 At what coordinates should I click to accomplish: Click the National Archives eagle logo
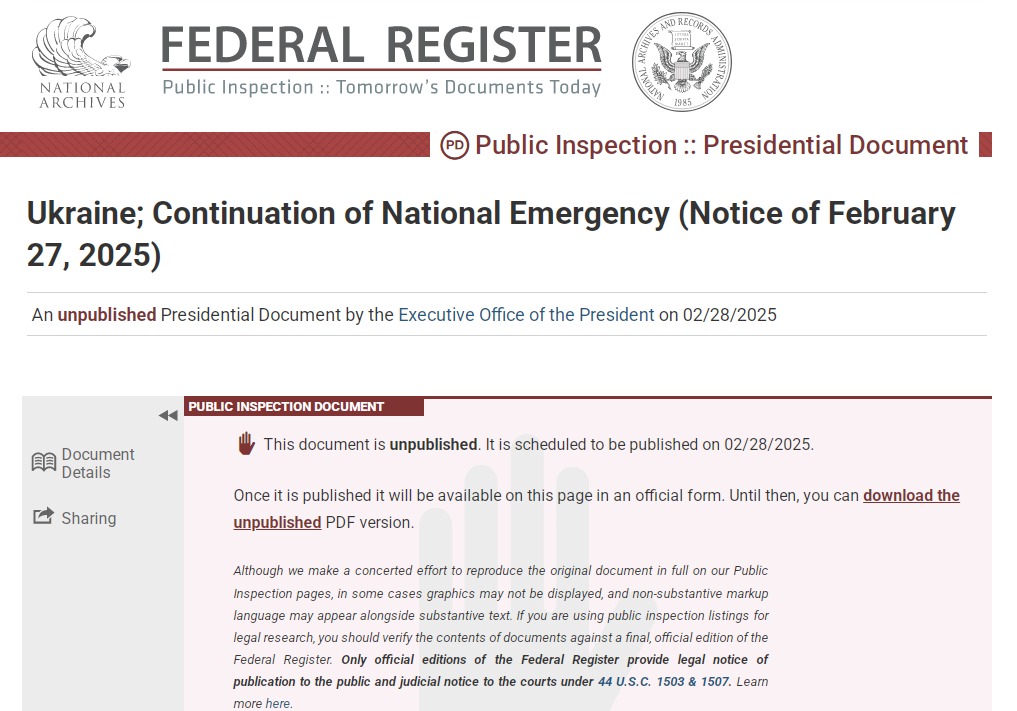[81, 61]
